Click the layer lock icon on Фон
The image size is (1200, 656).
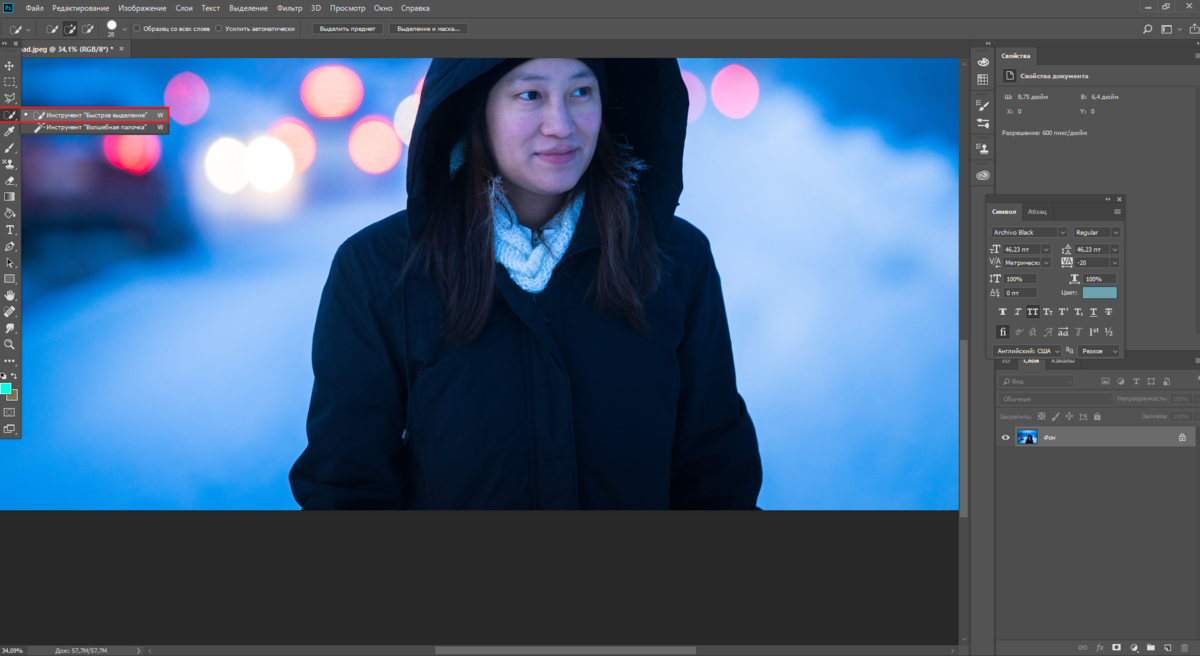pos(1182,437)
